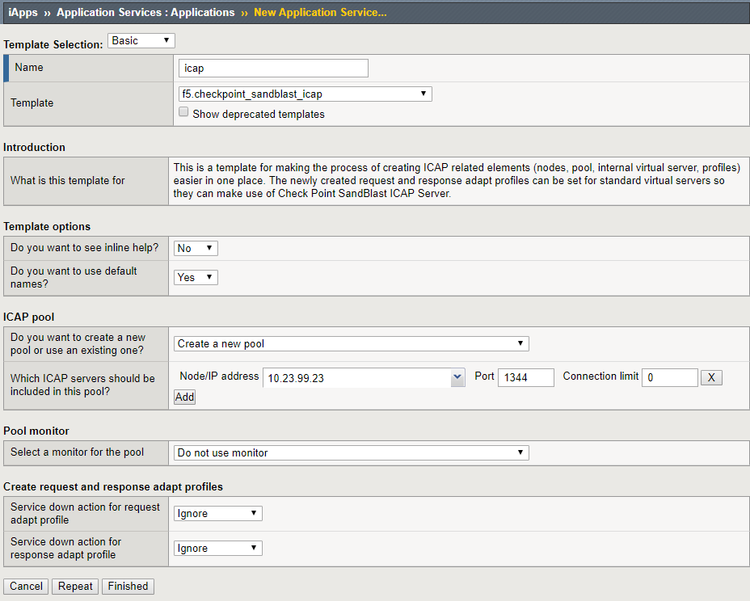The width and height of the screenshot is (750, 601).
Task: Open response adapt profile service down dropdown
Action: (x=218, y=548)
